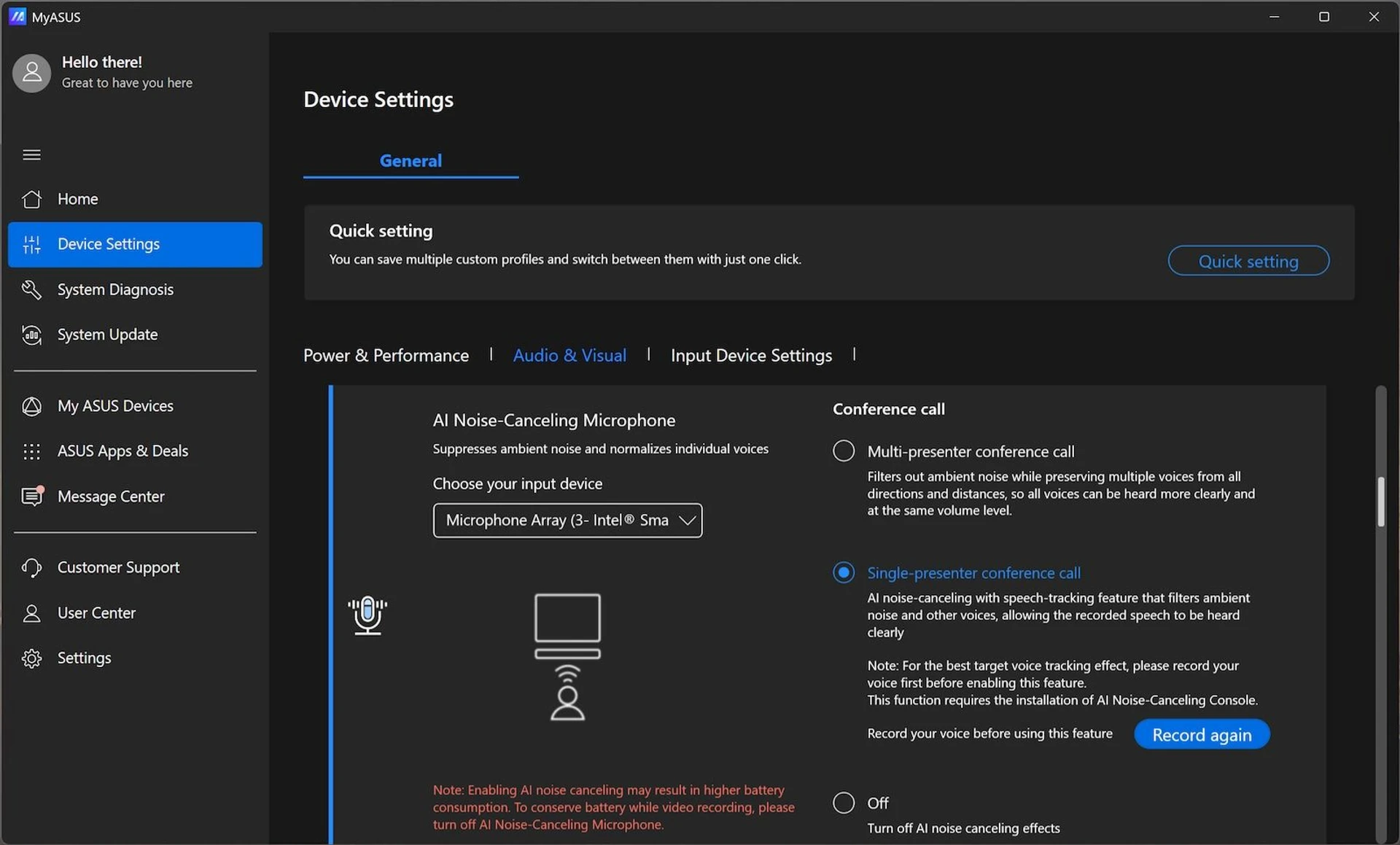
Task: Open the Microphone Array input device dropdown
Action: coord(567,521)
